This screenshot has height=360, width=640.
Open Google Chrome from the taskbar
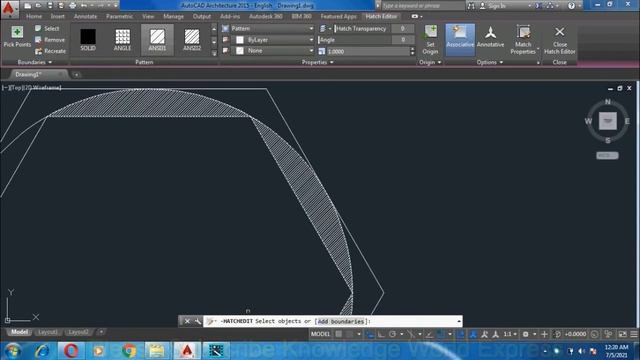point(129,351)
